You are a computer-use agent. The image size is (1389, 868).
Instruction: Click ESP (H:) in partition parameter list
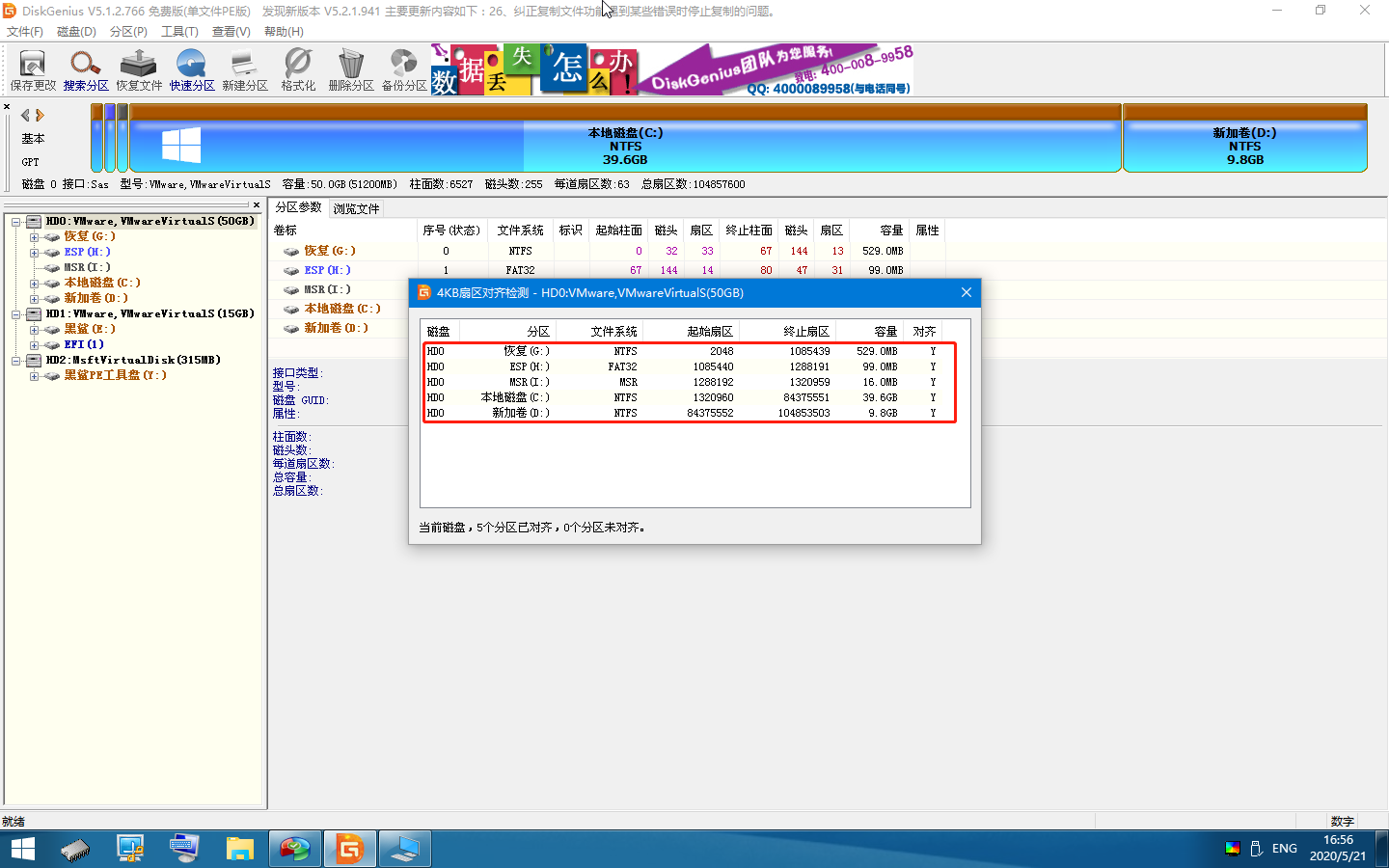328,270
